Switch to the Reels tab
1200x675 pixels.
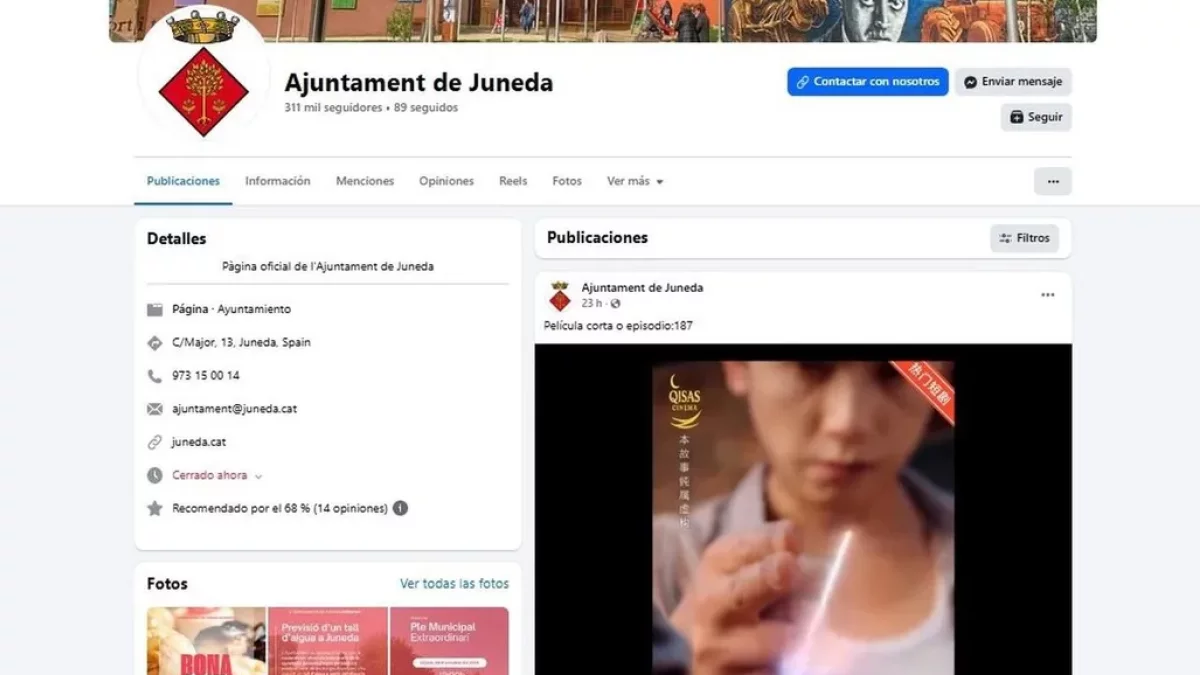513,181
